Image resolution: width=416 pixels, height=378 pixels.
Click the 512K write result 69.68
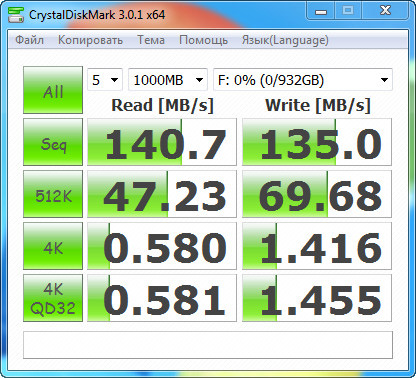(317, 194)
